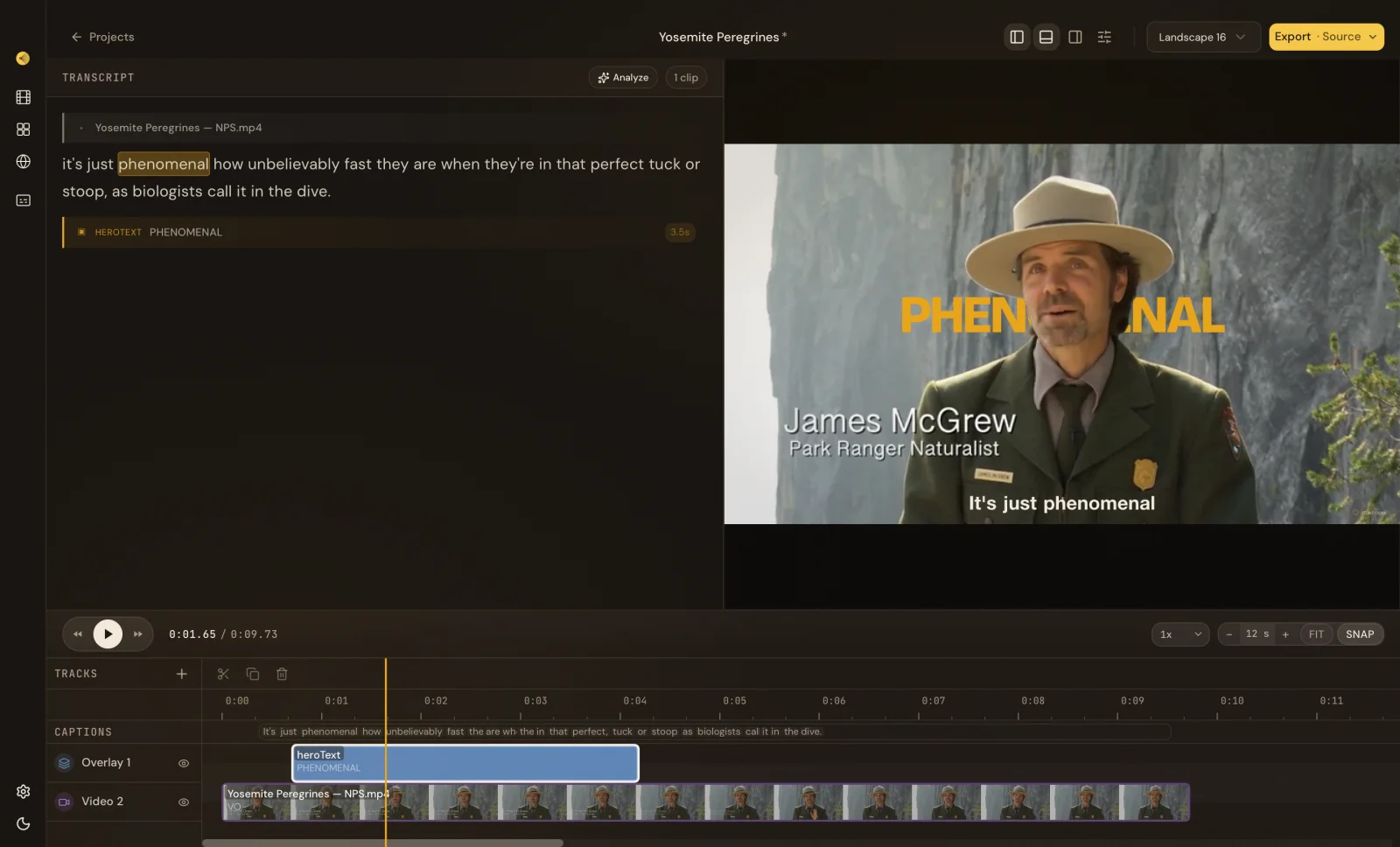Click the highlighted word phenomenal in transcript
This screenshot has width=1400, height=847.
(164, 164)
